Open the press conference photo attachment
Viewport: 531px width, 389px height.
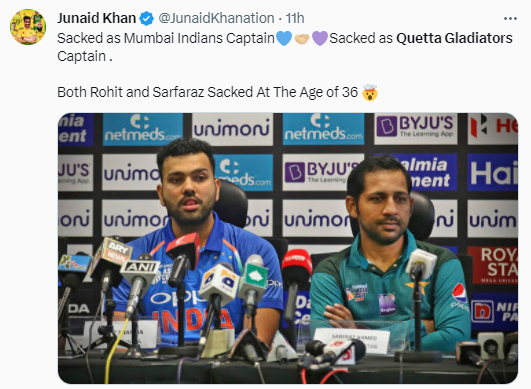pos(288,248)
